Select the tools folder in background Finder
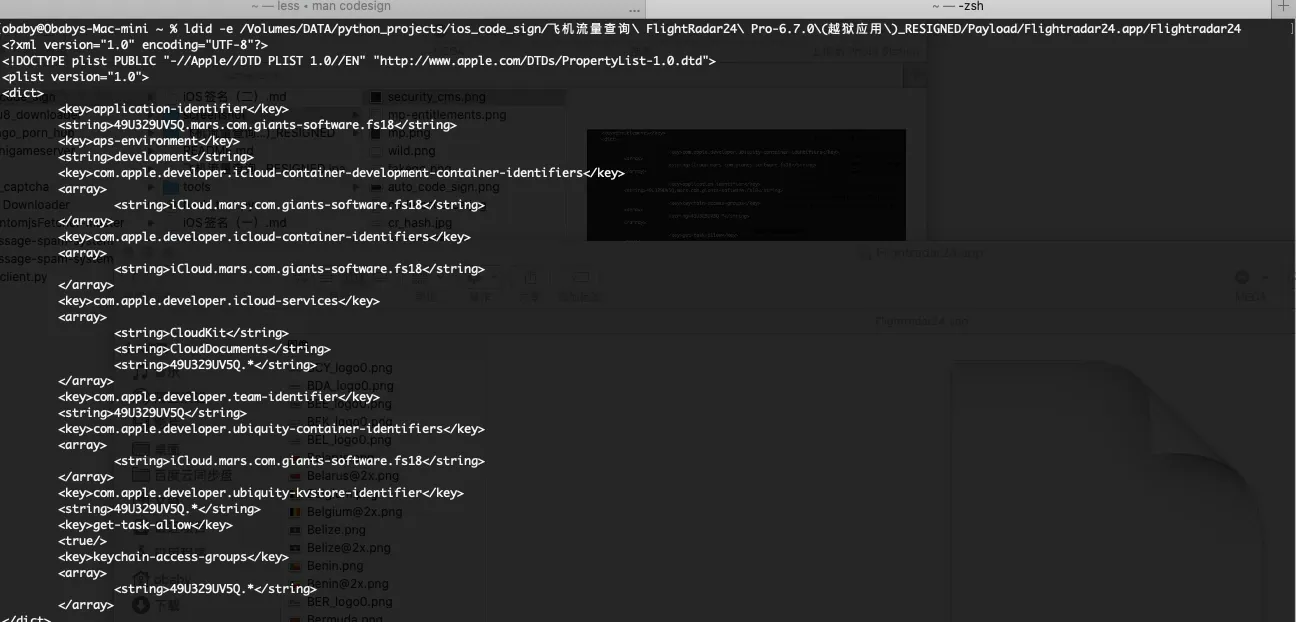1296x622 pixels. point(196,187)
